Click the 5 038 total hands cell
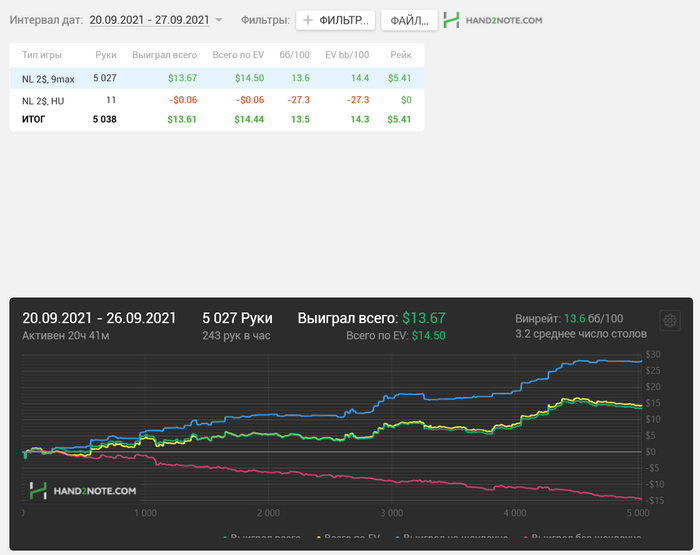Screen dimensions: 700x555 point(105,119)
